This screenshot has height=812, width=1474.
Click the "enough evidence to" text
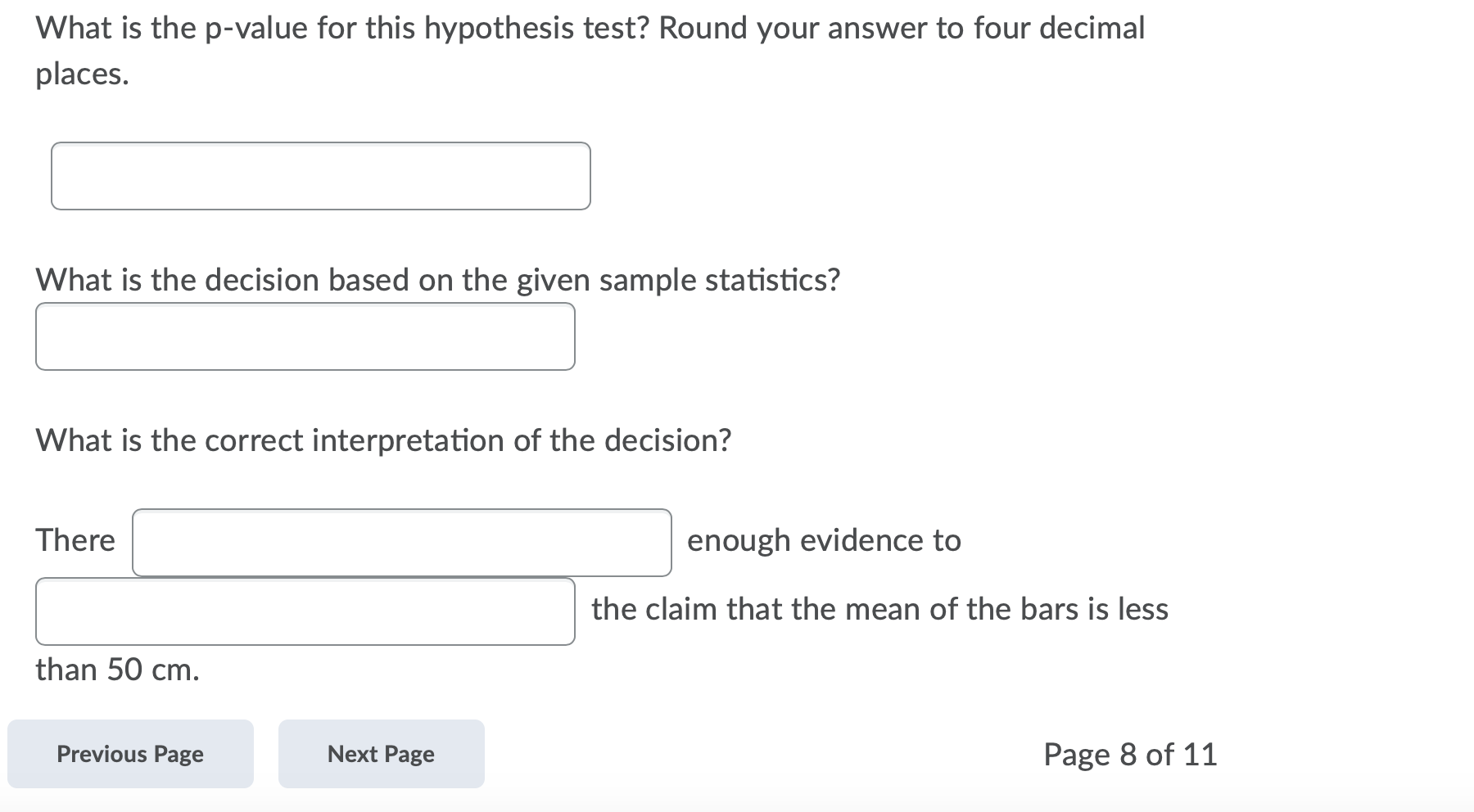point(824,540)
